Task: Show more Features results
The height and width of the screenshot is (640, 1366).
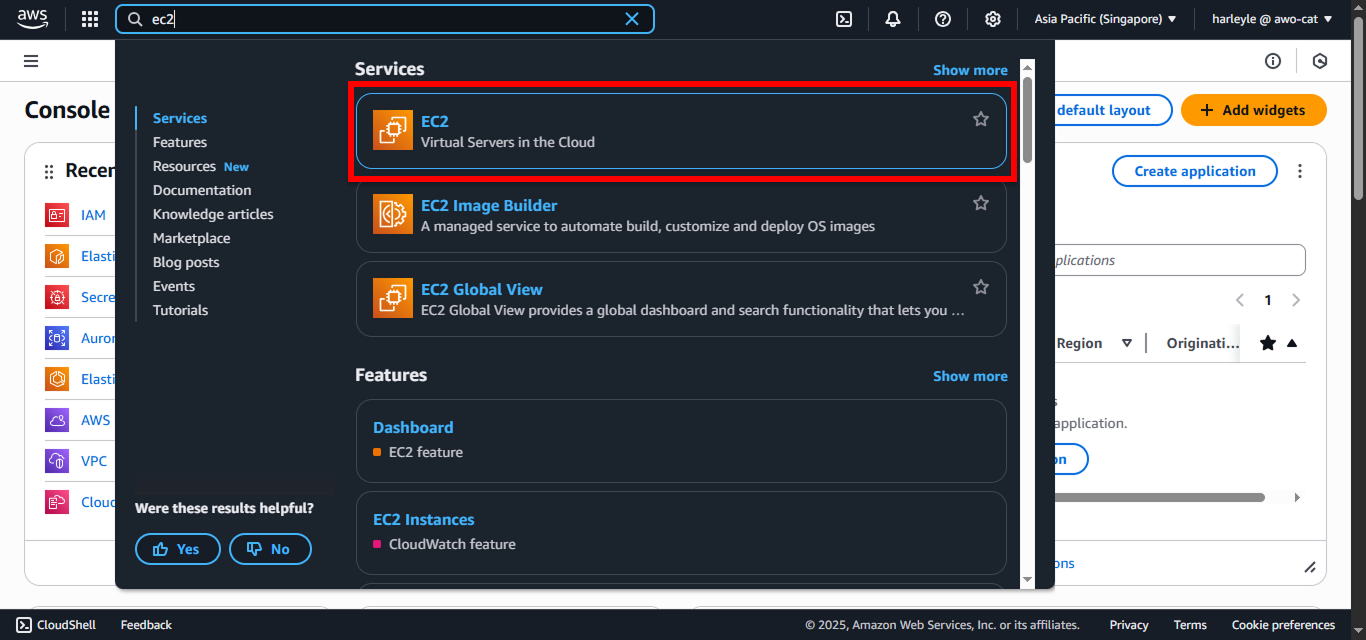Action: (x=970, y=376)
